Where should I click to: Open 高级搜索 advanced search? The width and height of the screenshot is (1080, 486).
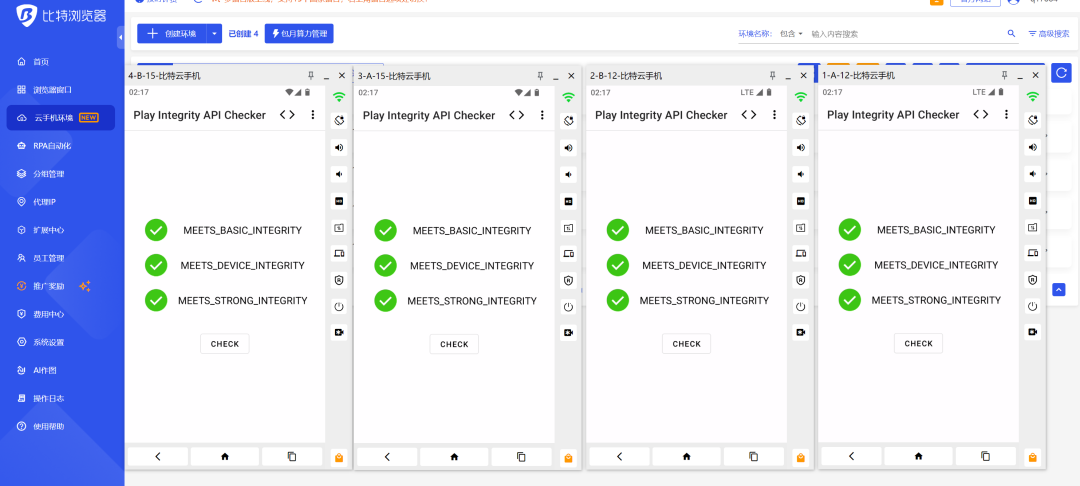pos(1049,34)
